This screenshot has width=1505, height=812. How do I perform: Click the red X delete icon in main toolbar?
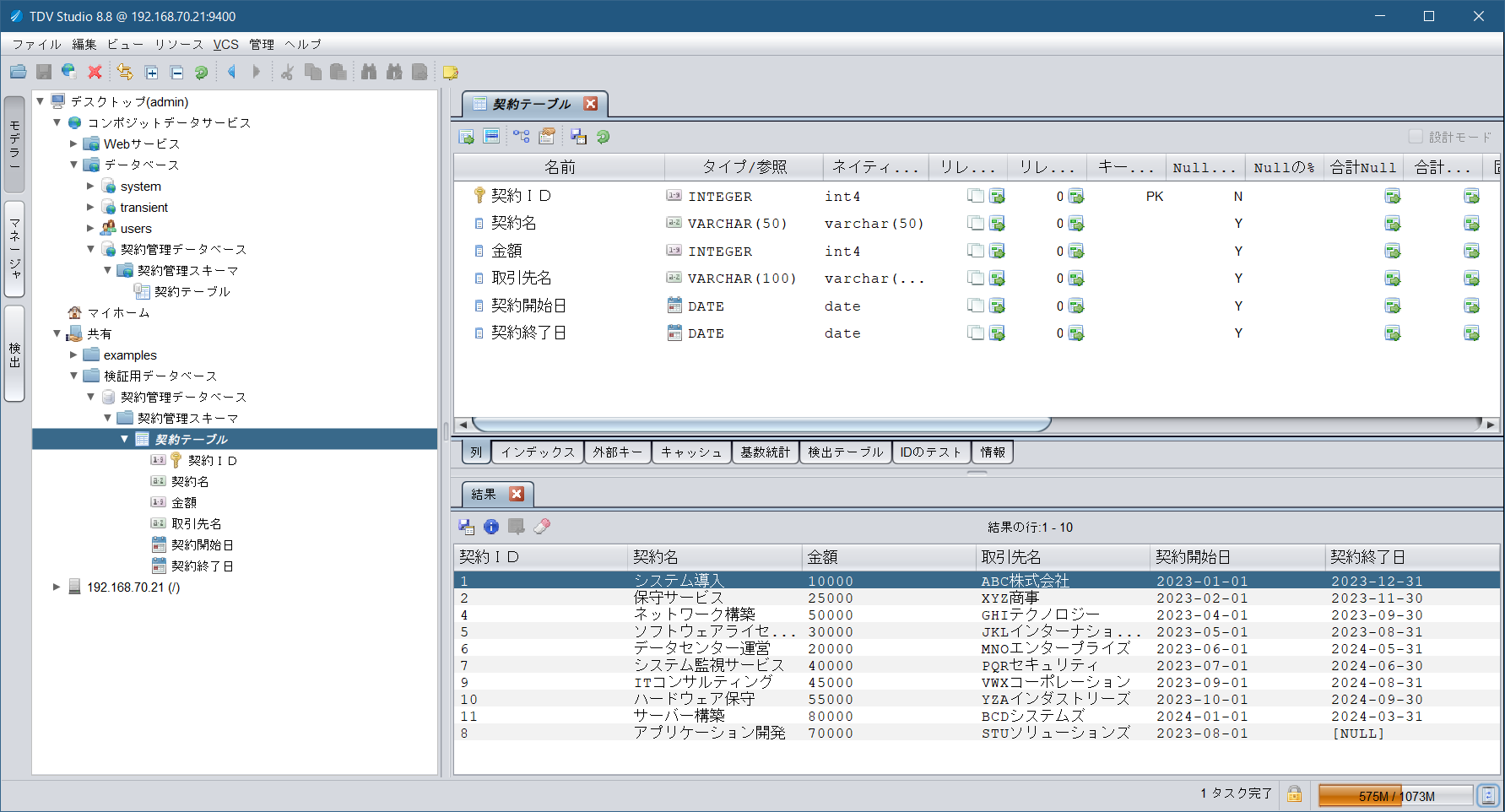coord(95,73)
